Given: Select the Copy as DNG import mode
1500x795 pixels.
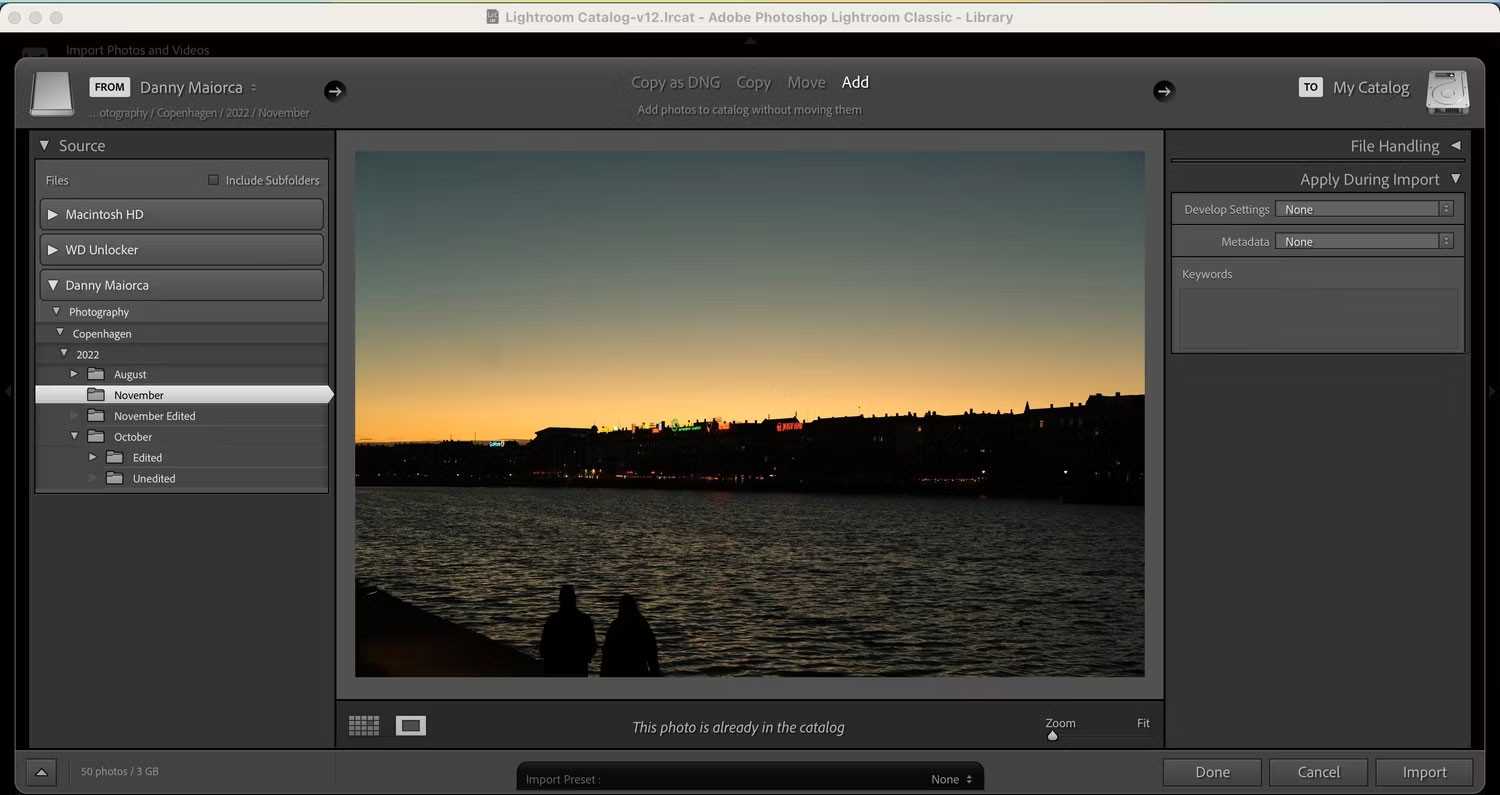Looking at the screenshot, I should click(676, 82).
